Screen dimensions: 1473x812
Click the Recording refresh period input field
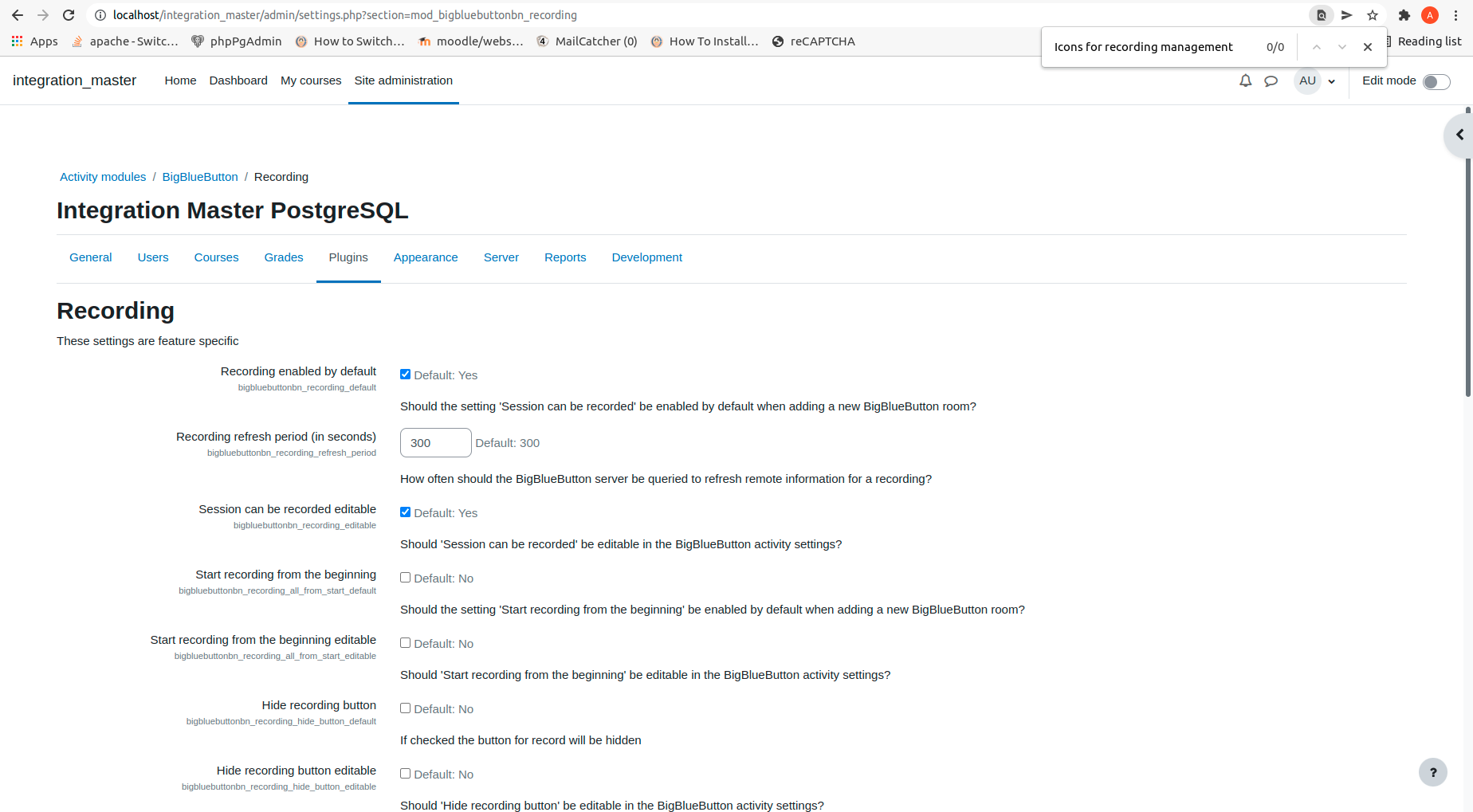point(435,443)
